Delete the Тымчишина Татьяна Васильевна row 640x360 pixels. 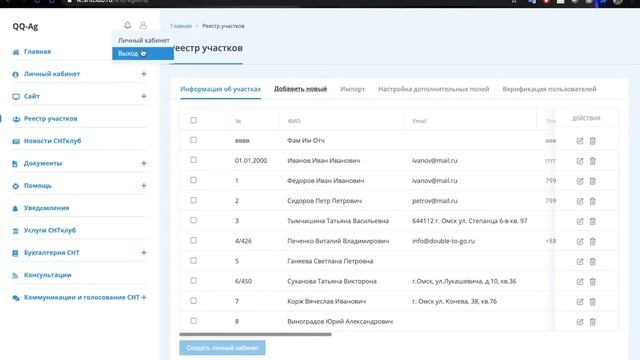coord(593,221)
